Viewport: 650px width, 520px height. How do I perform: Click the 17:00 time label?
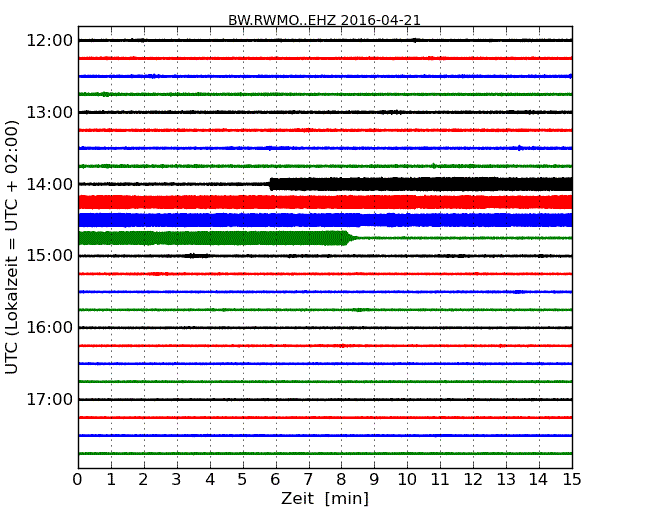tap(50, 399)
